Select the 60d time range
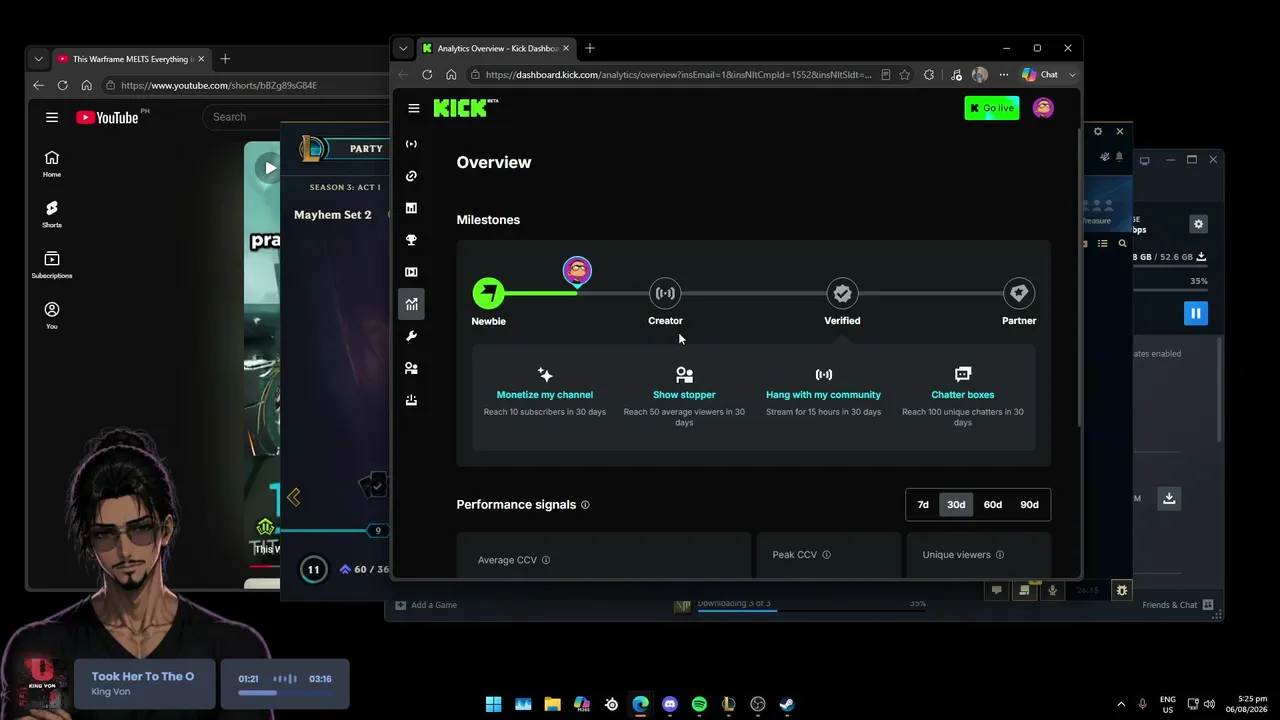 [x=993, y=505]
